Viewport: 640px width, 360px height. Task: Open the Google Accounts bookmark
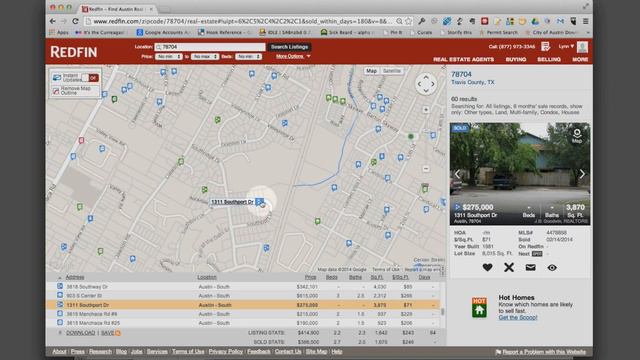[x=163, y=32]
